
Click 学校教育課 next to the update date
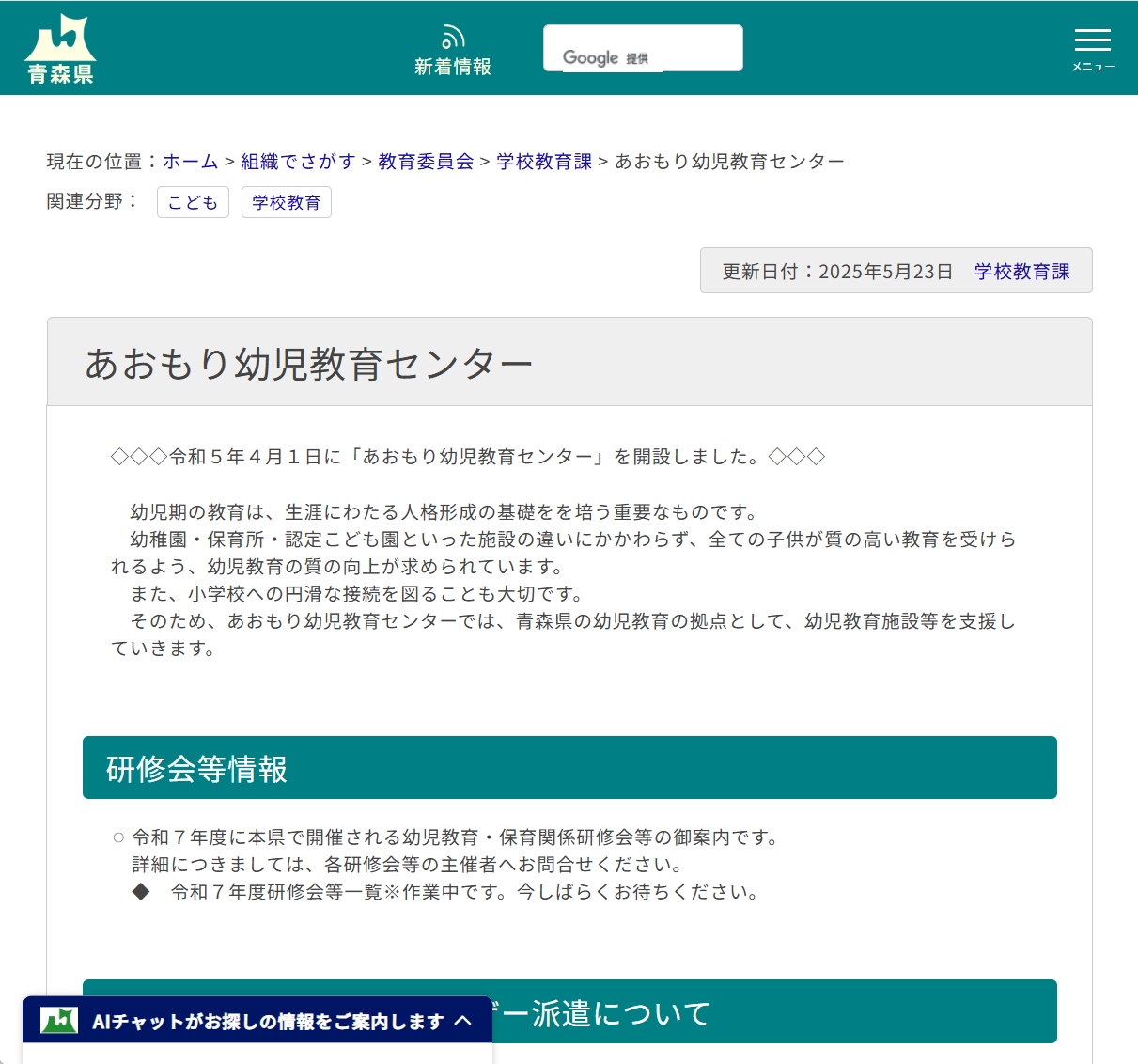(1023, 271)
